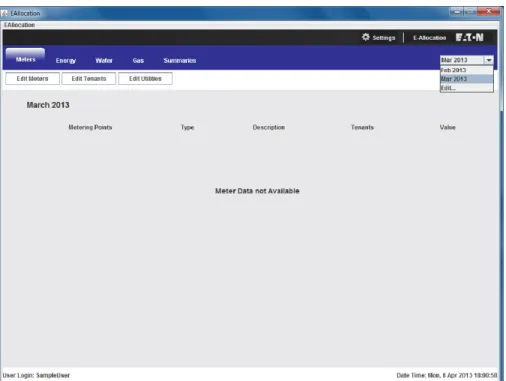Collapse the month dropdown arrow
Image resolution: width=506 pixels, height=381 pixels.
click(x=489, y=60)
